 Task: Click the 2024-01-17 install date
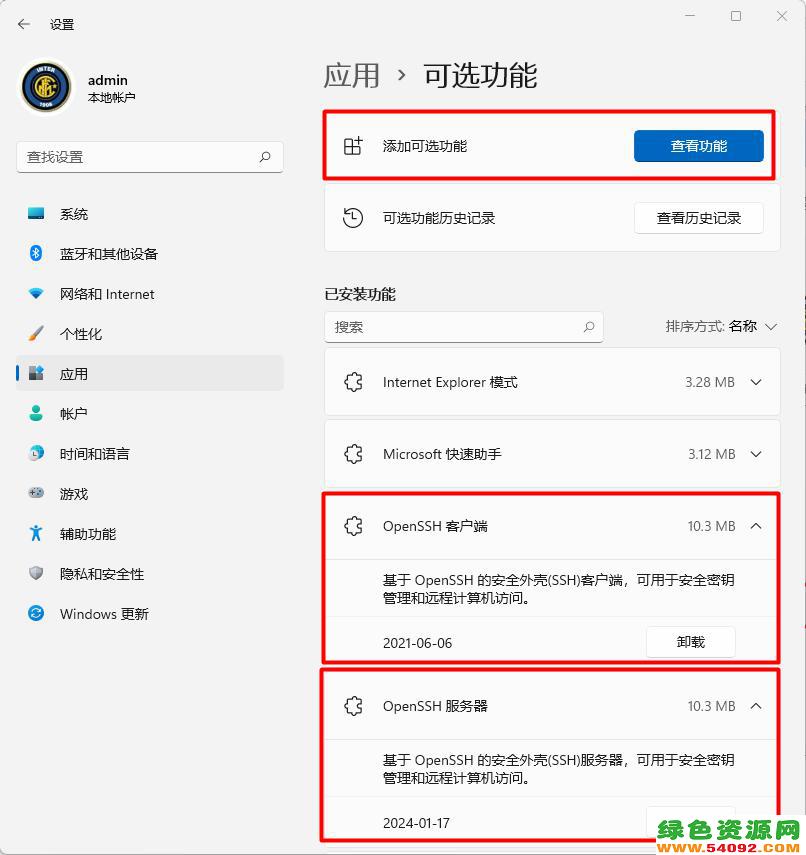pos(416,823)
